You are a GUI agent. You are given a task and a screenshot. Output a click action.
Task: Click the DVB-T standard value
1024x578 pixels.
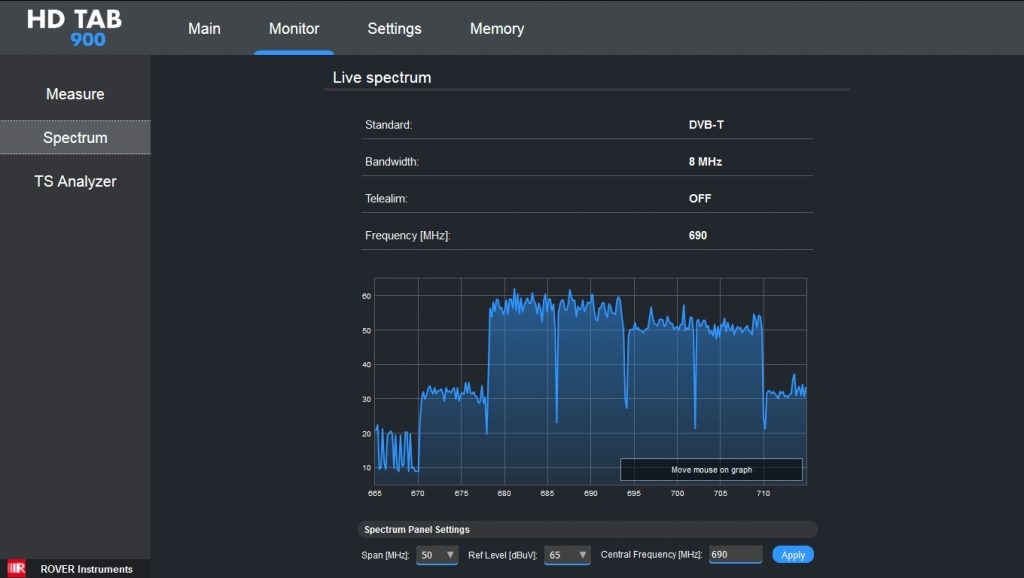(x=706, y=125)
